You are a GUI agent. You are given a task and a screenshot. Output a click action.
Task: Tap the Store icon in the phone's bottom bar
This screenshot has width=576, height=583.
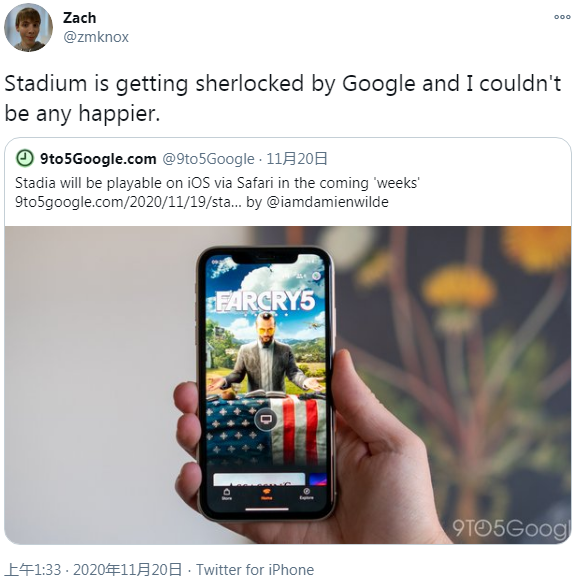(226, 494)
